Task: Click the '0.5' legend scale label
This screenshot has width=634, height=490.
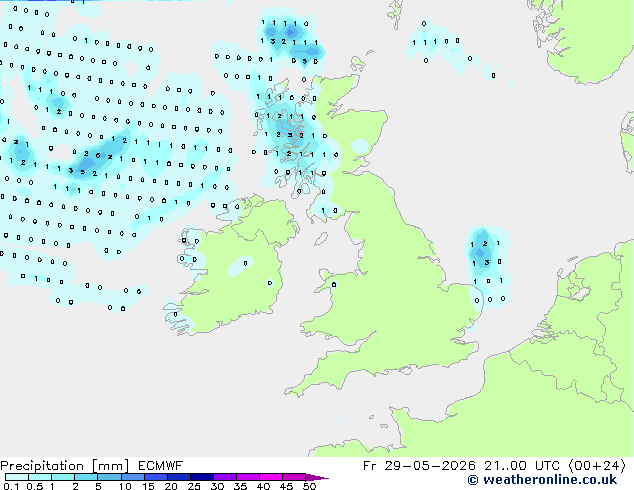Action: pos(35,486)
